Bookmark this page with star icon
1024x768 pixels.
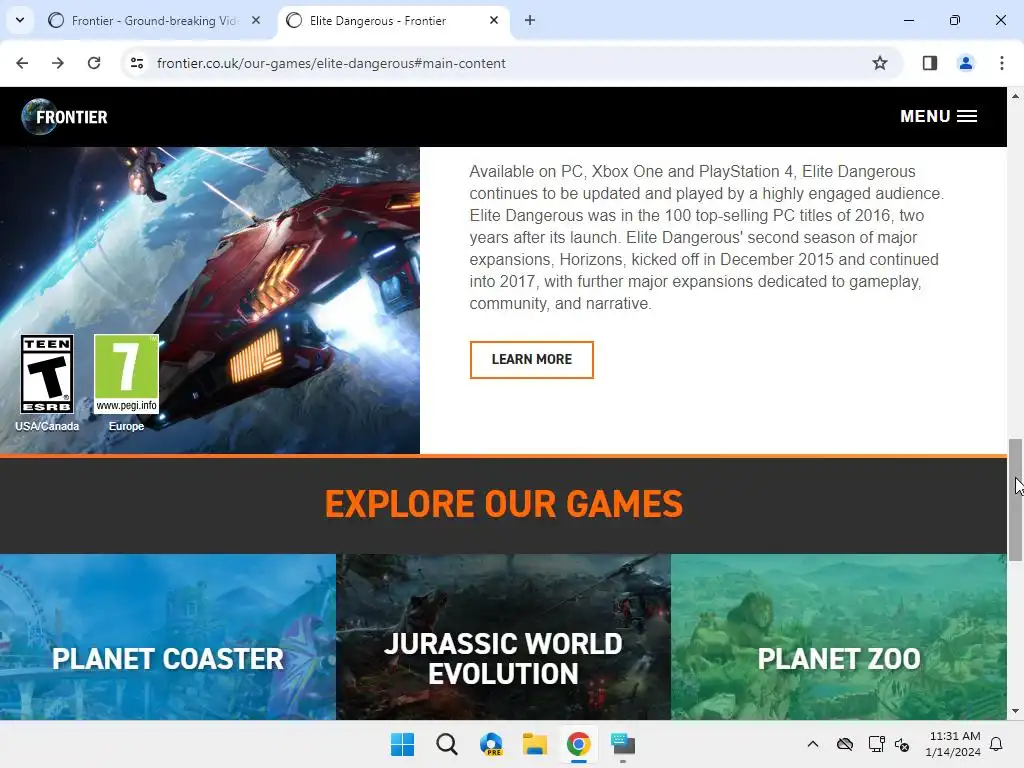tap(880, 63)
